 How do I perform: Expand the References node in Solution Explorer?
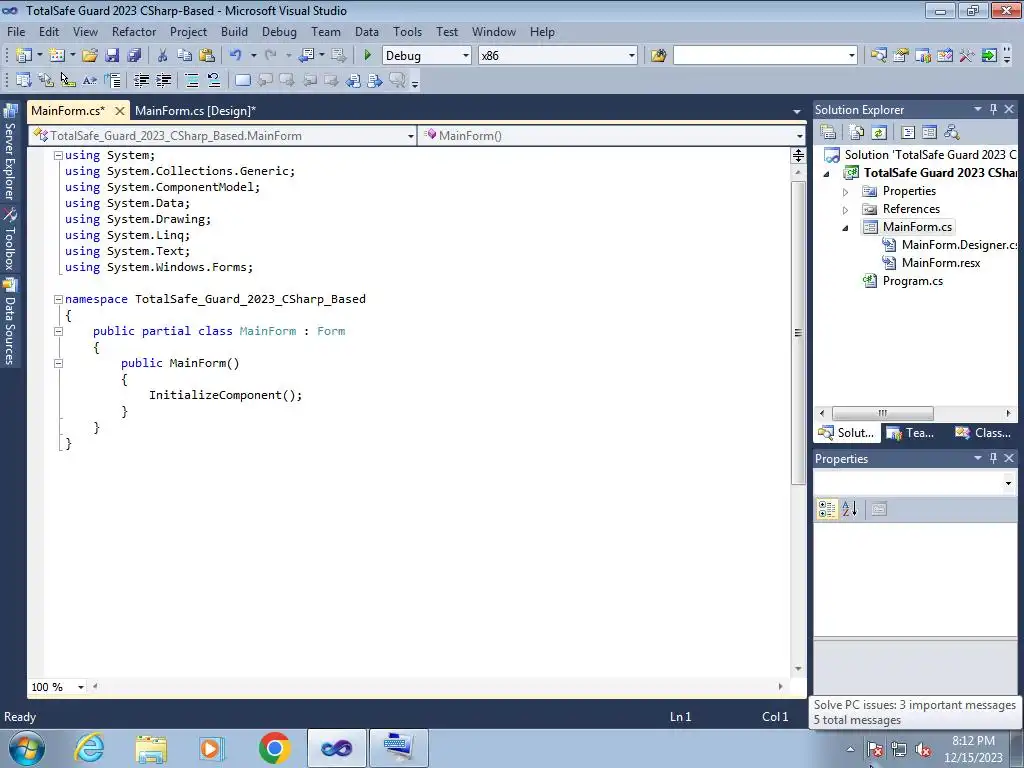click(846, 210)
